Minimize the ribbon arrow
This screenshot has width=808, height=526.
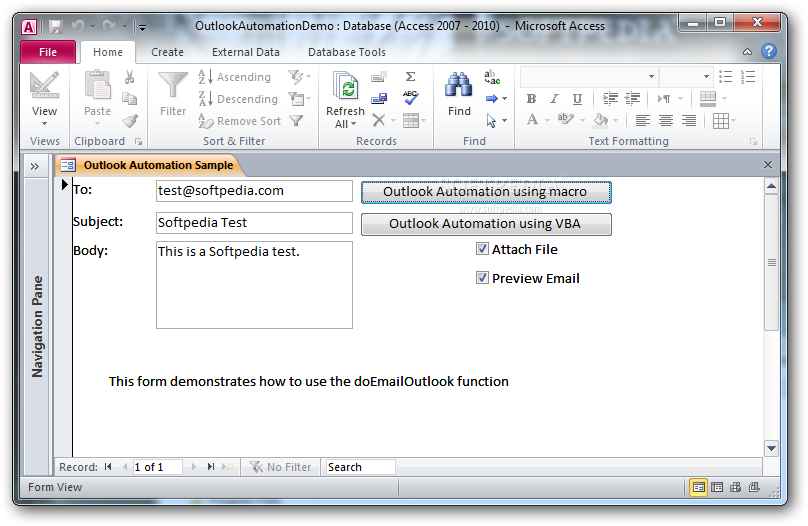[x=747, y=52]
